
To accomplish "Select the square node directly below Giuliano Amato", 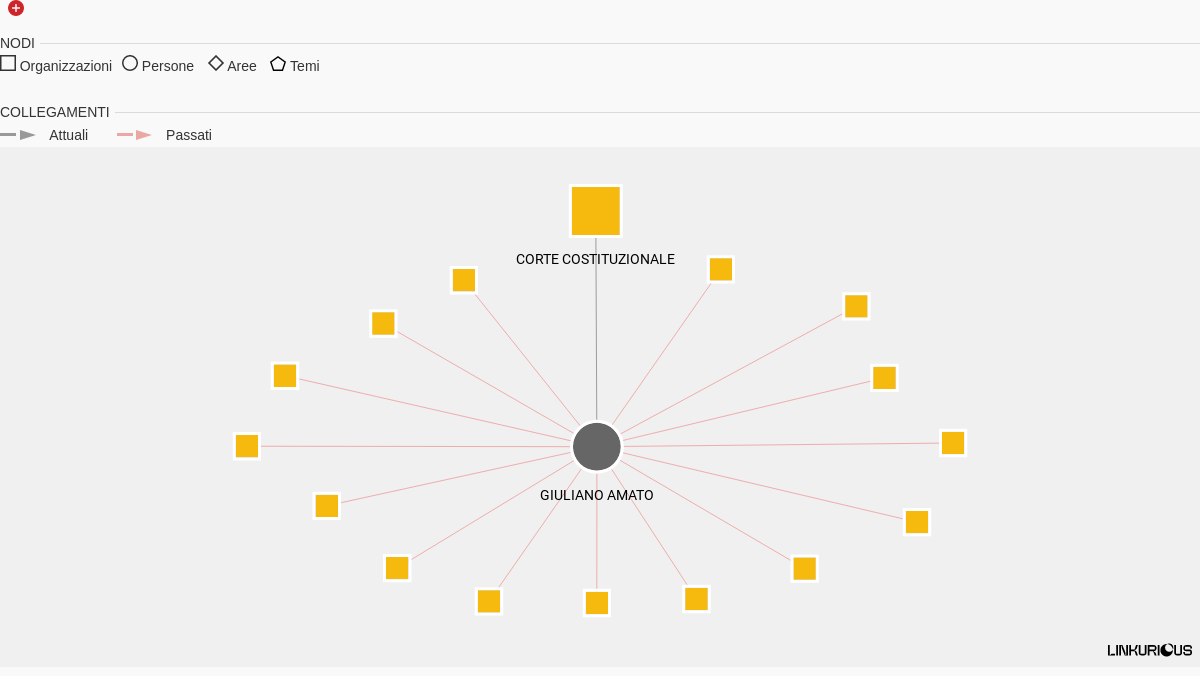I will pos(597,603).
